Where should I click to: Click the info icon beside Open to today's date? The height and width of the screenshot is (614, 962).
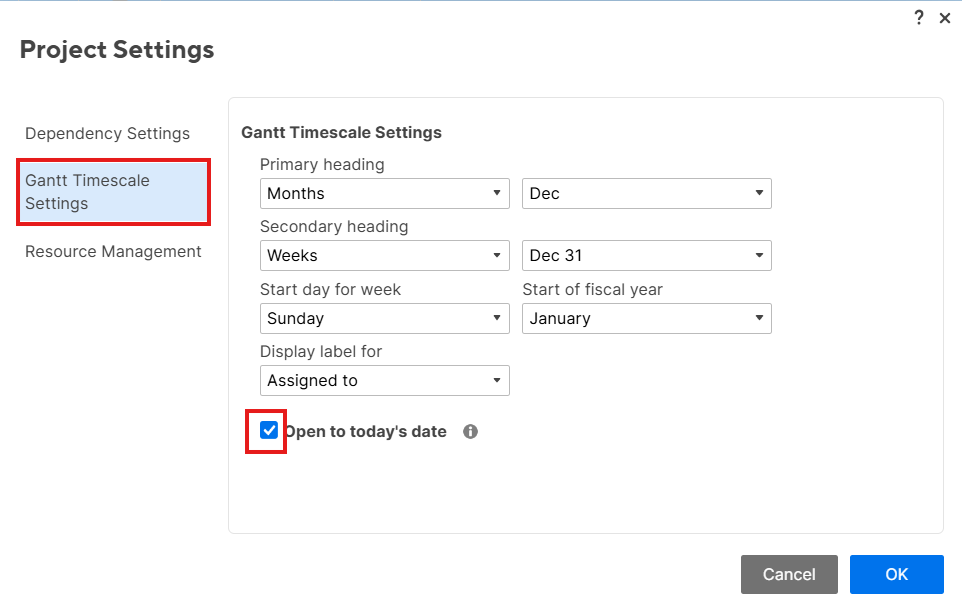tap(470, 432)
